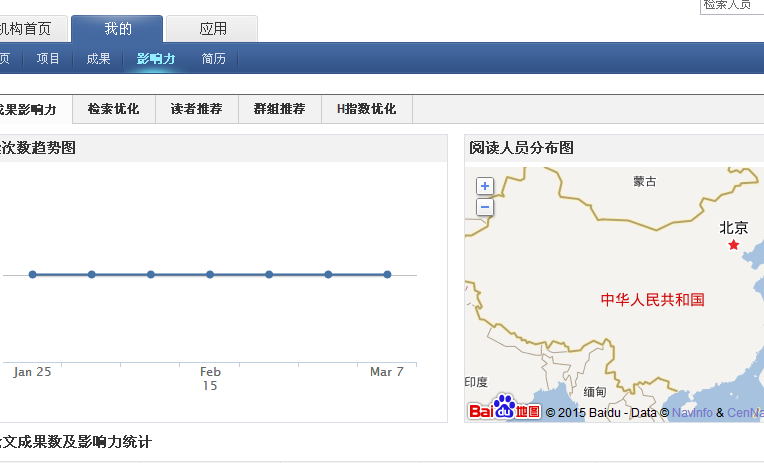764x463 pixels.
Task: Zoom out on the Baidu map
Action: point(484,207)
